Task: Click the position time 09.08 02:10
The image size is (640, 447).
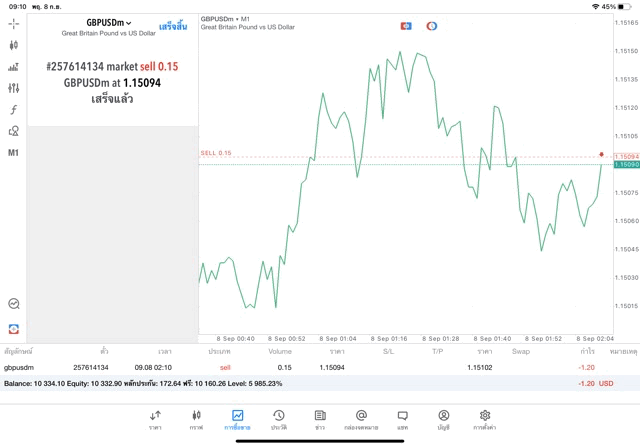Action: (x=153, y=367)
